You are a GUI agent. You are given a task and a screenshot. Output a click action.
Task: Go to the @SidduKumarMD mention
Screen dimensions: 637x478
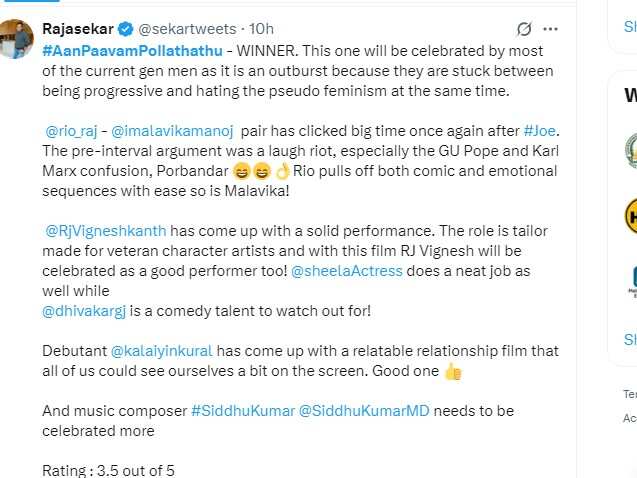pyautogui.click(x=364, y=411)
